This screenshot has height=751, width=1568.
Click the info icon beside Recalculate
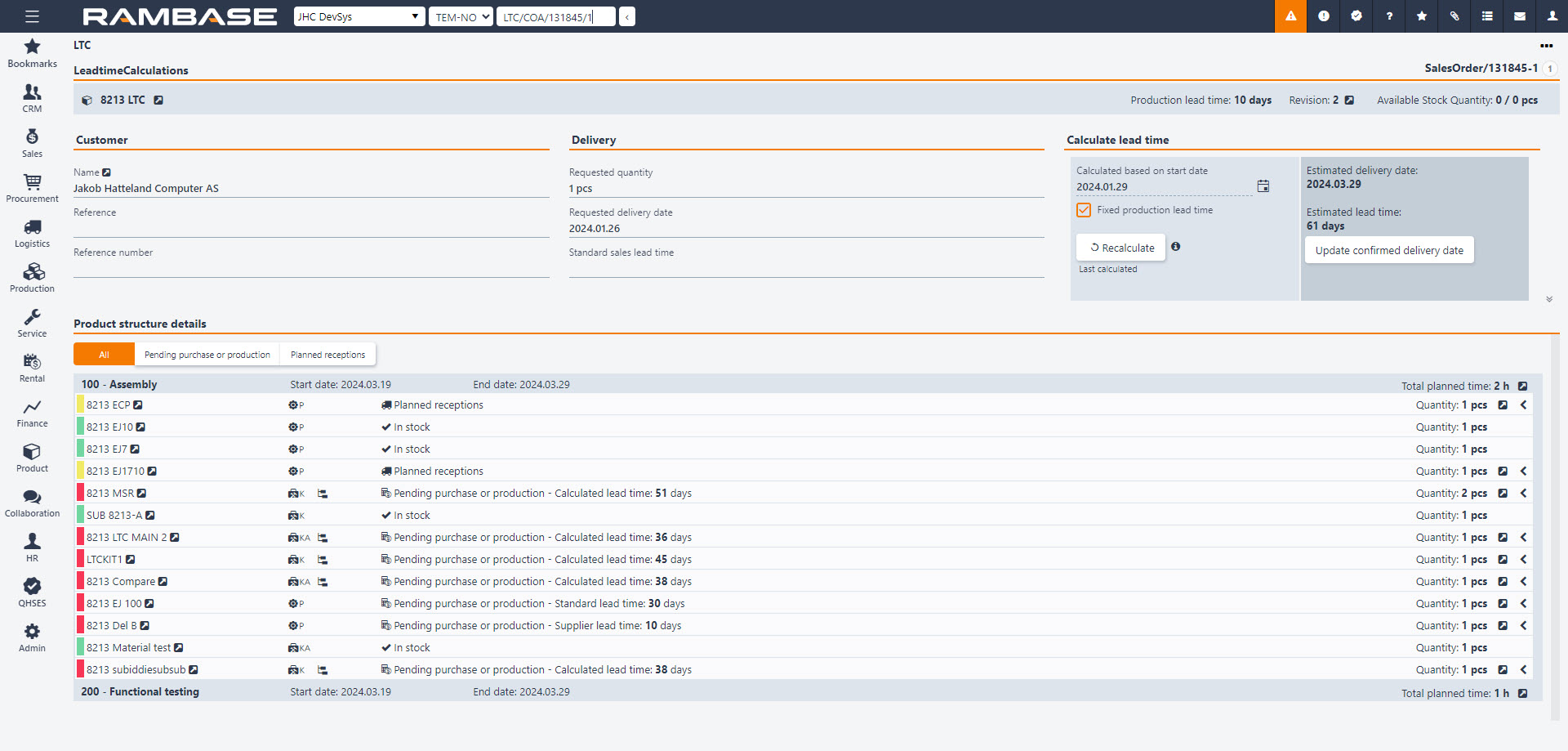coord(1175,247)
